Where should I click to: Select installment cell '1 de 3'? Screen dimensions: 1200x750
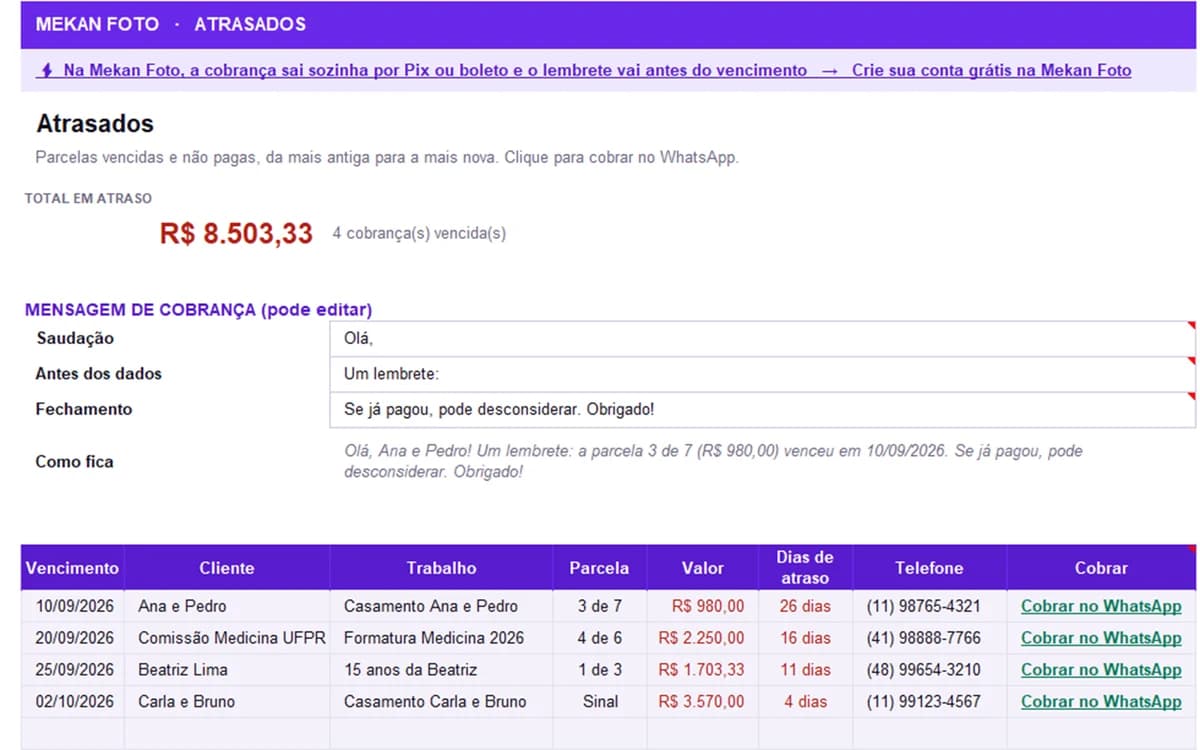pos(599,670)
